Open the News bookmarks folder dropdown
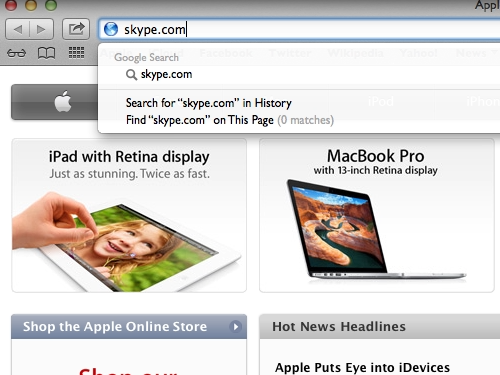Image resolution: width=500 pixels, height=375 pixels. tap(476, 53)
